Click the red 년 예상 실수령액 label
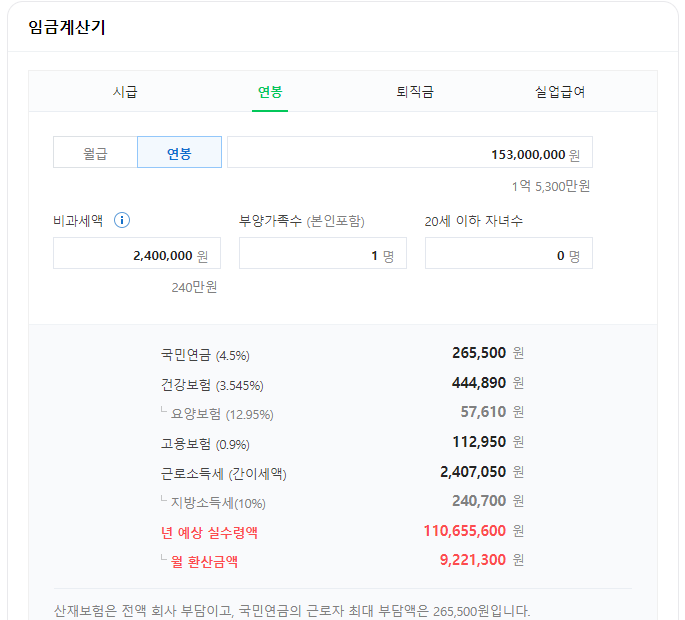The height and width of the screenshot is (620, 685). (209, 533)
